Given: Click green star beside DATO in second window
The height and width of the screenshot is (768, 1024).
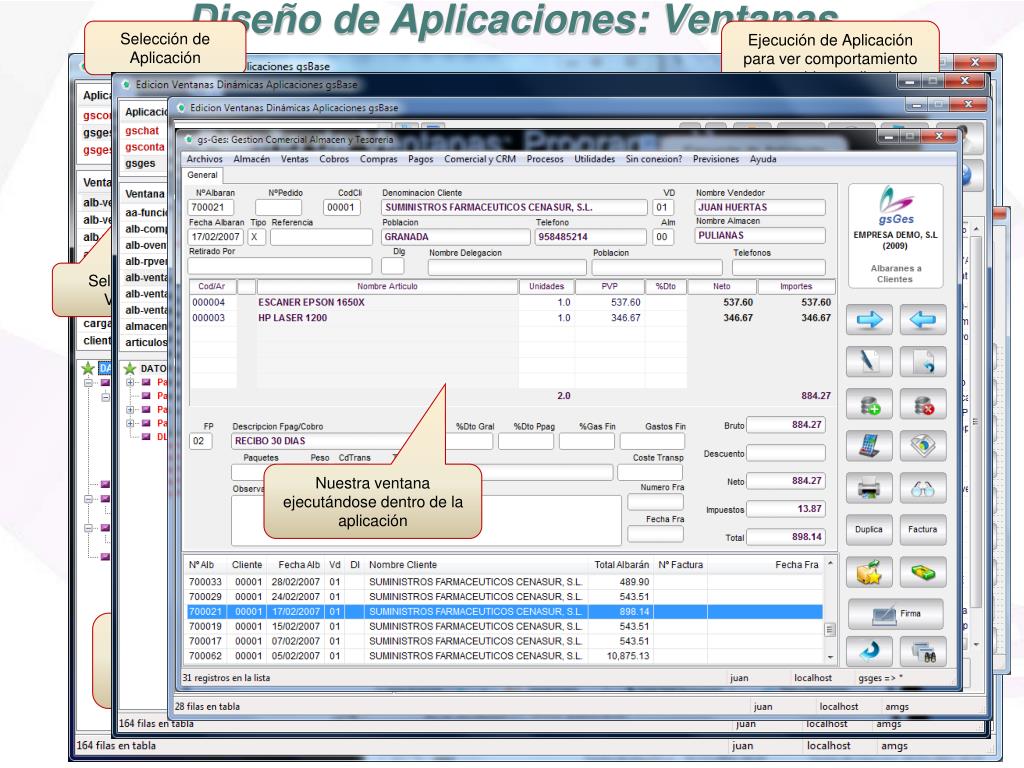Looking at the screenshot, I should pyautogui.click(x=130, y=369).
